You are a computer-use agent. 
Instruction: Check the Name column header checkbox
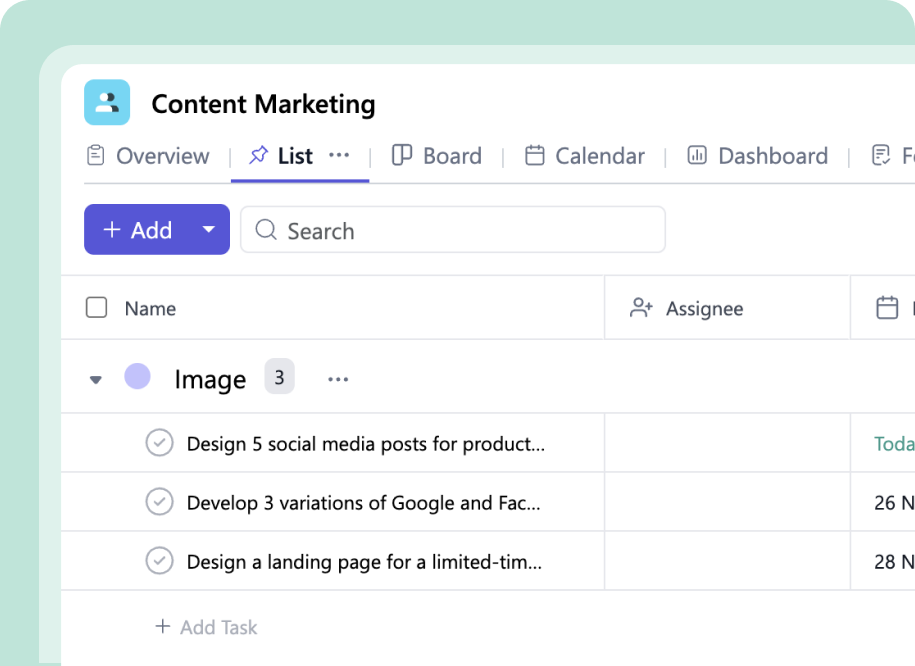96,307
